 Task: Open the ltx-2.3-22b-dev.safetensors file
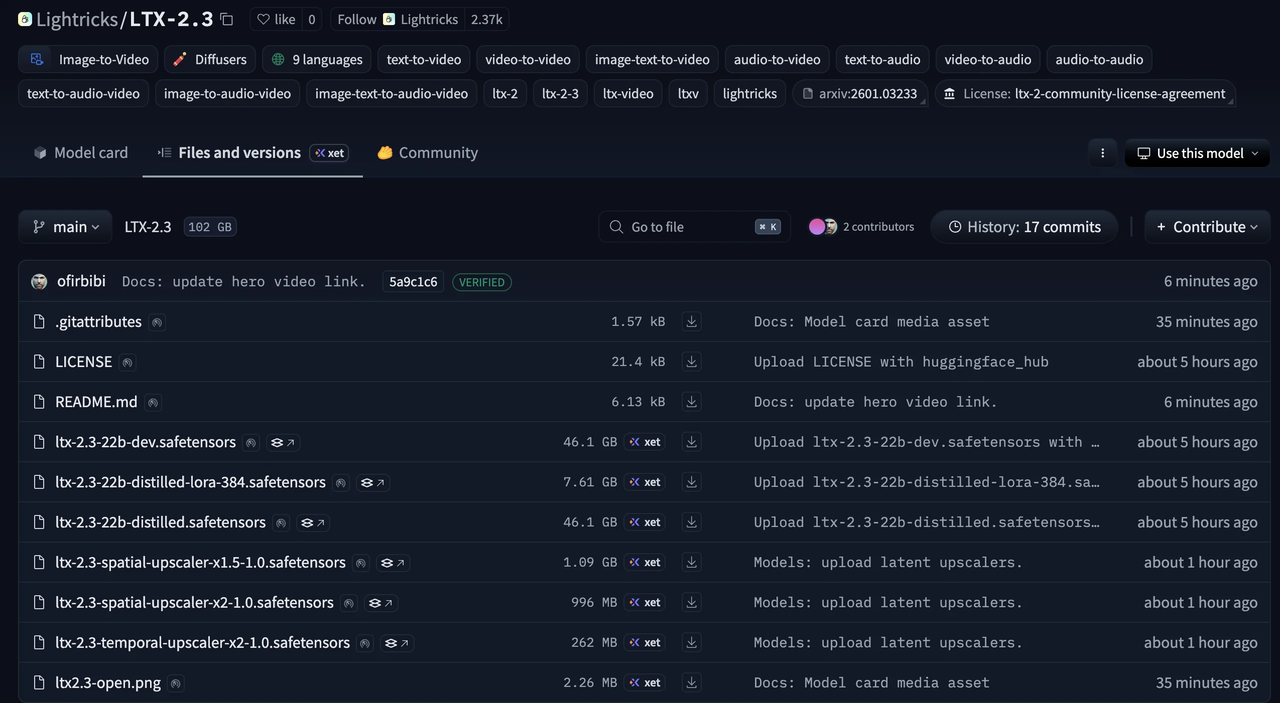145,442
